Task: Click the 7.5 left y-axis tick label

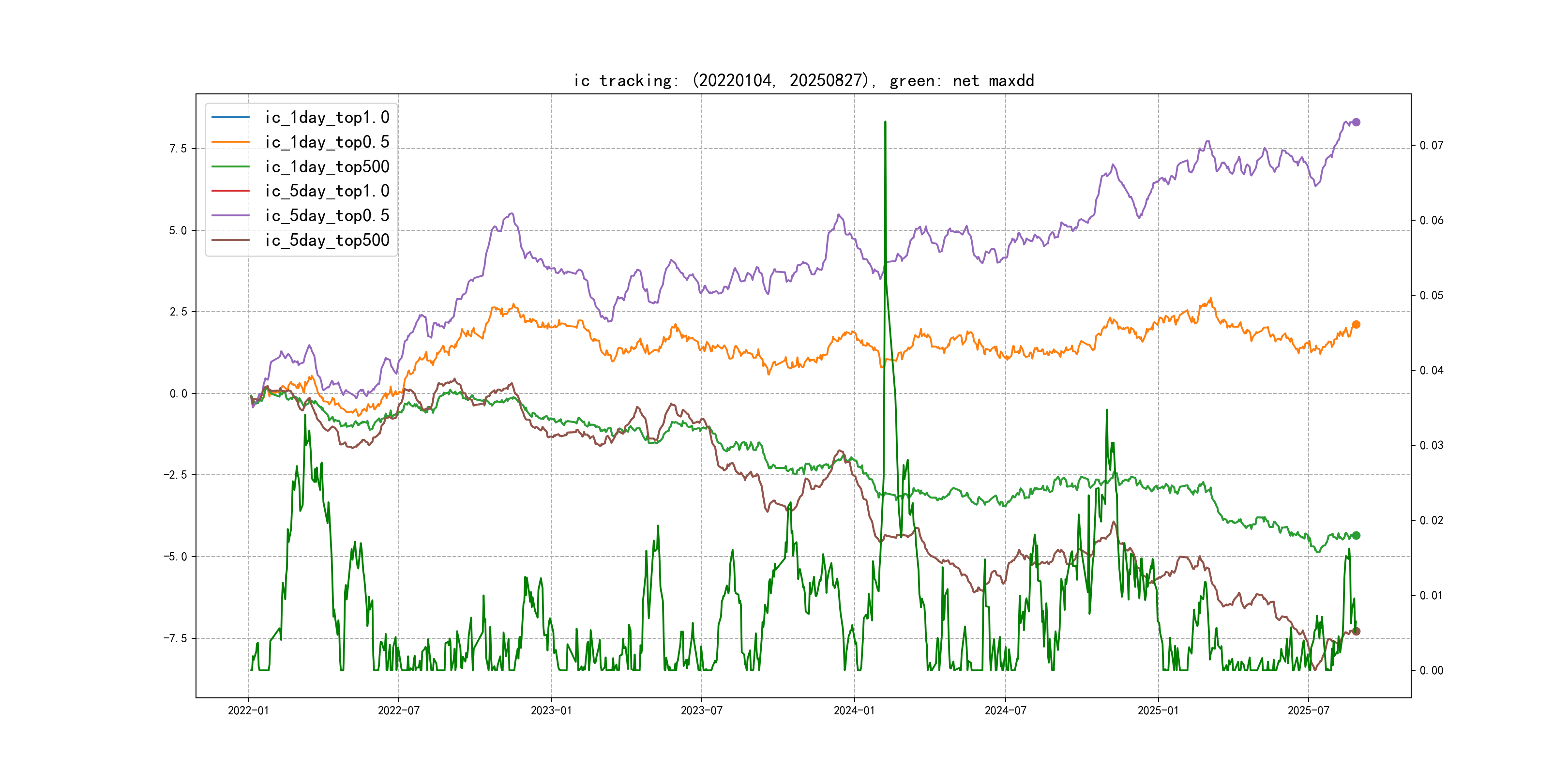Action: pos(178,149)
